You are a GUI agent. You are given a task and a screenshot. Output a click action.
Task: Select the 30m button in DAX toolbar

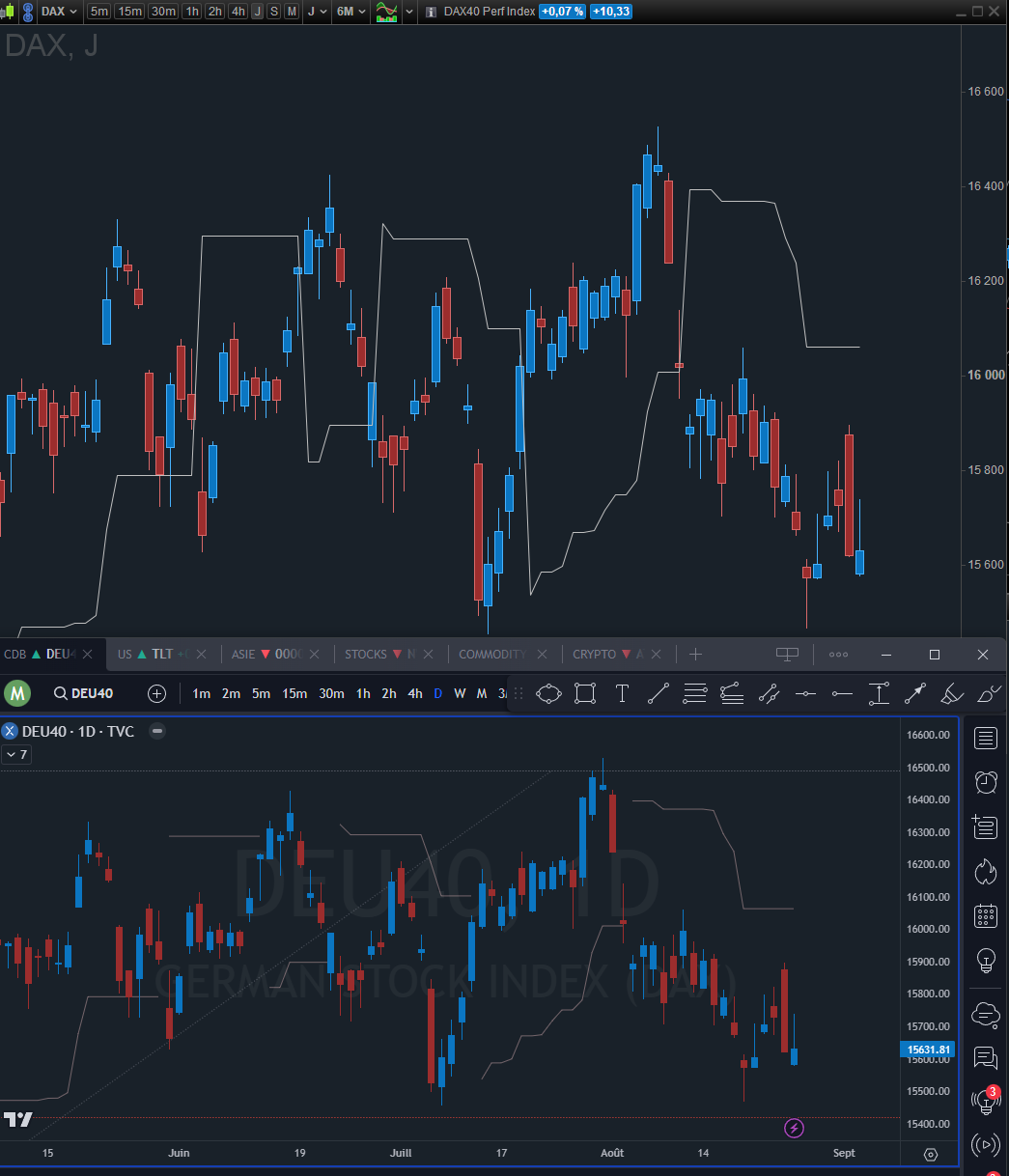point(163,11)
